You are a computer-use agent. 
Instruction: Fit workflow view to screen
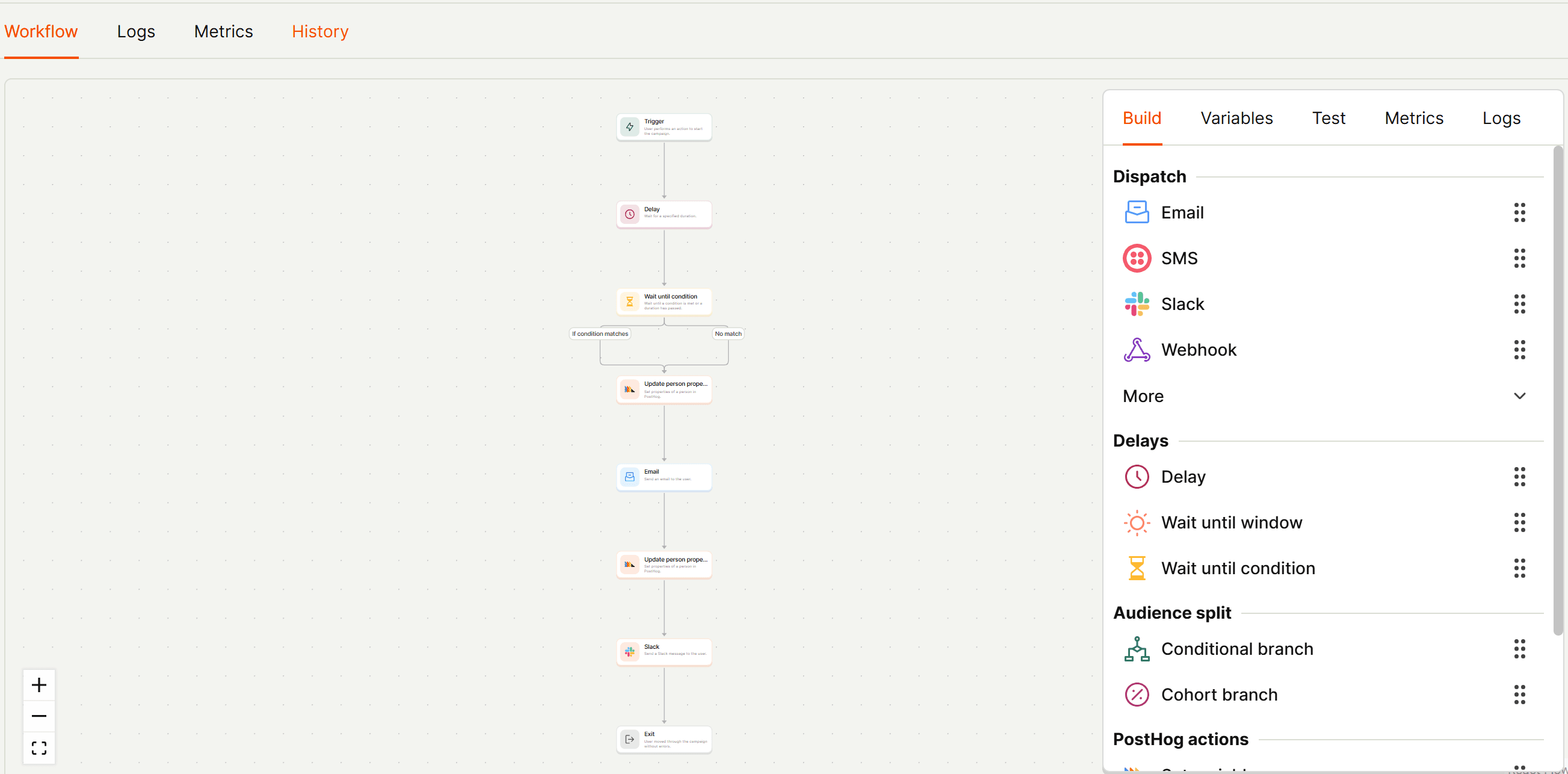coord(39,748)
